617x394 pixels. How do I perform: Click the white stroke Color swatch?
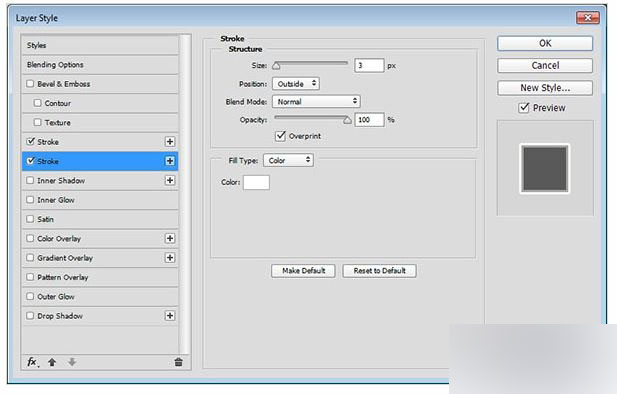click(256, 182)
